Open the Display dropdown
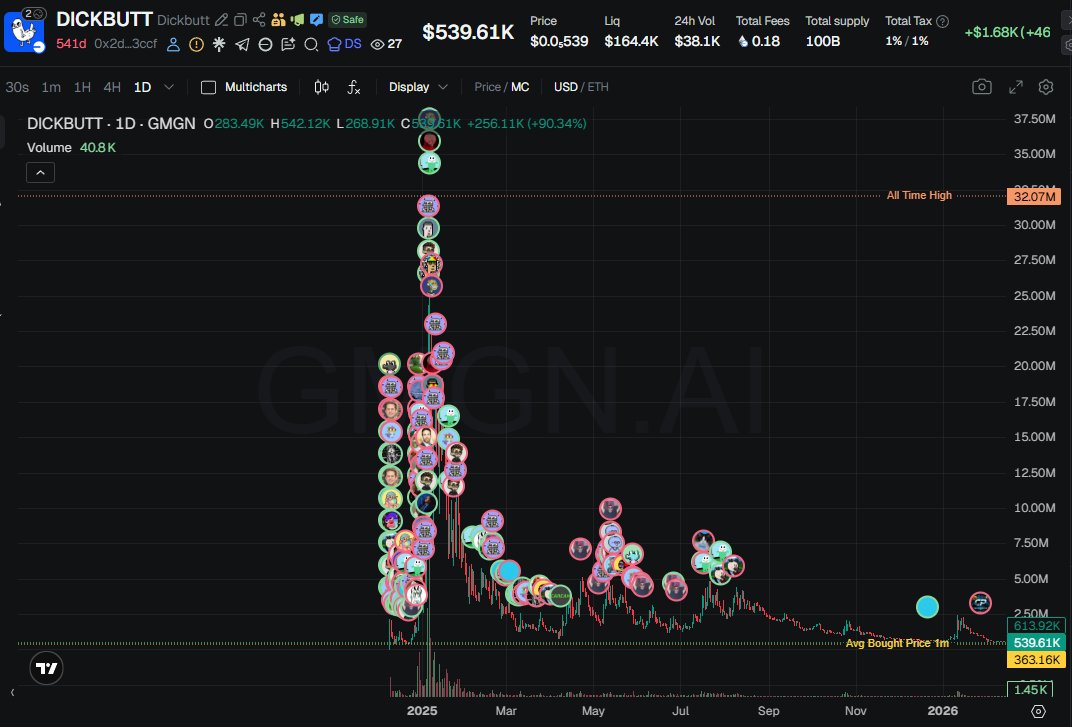 pos(418,87)
